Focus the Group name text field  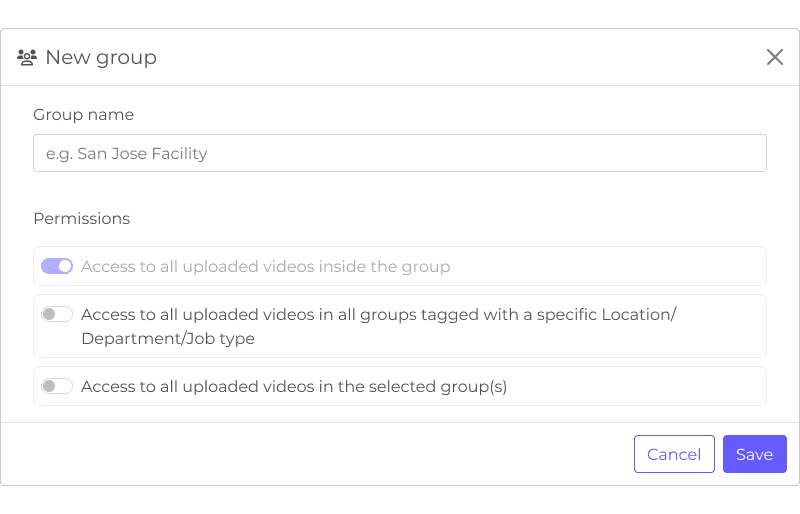tap(399, 153)
